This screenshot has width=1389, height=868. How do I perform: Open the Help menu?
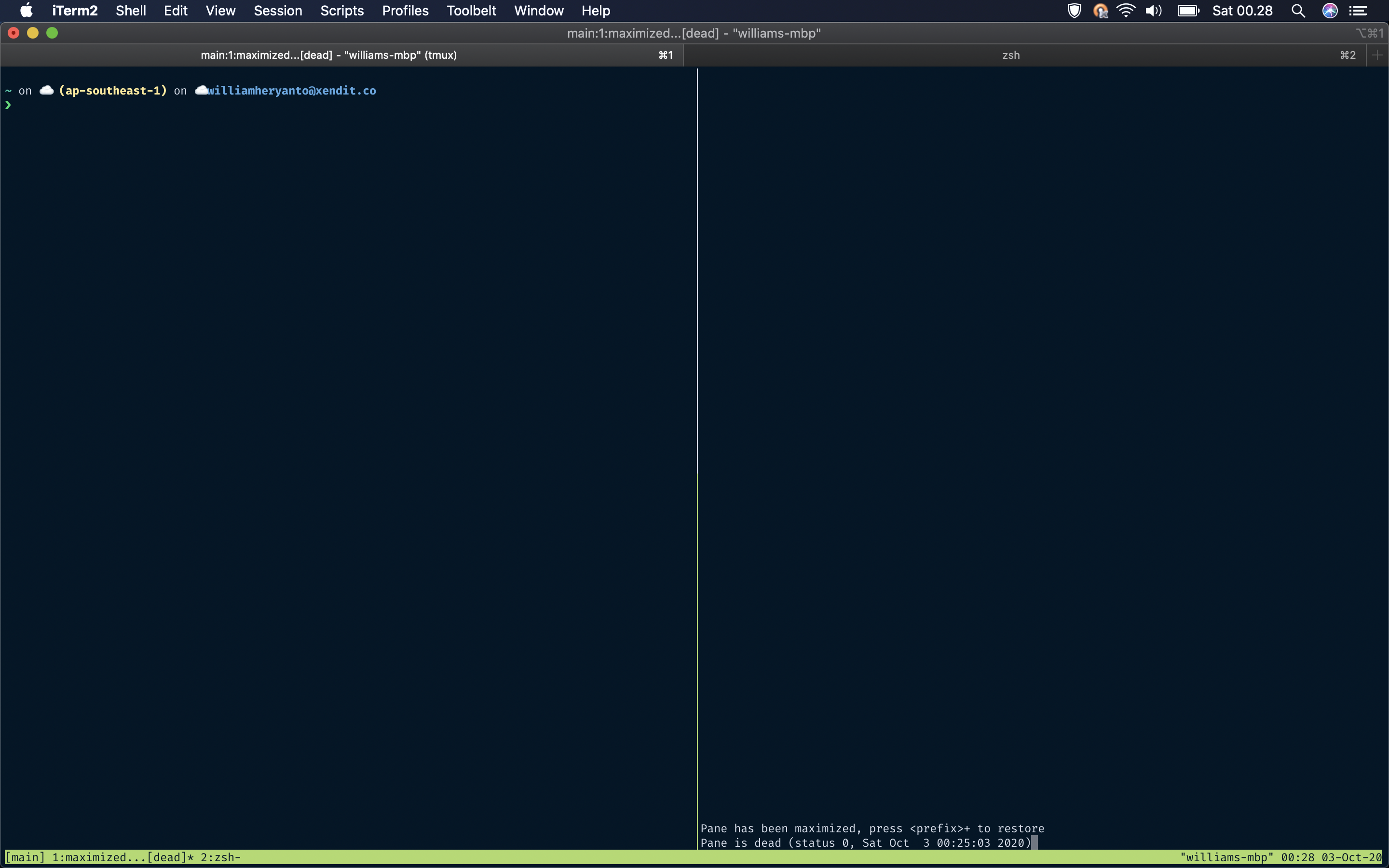596,10
